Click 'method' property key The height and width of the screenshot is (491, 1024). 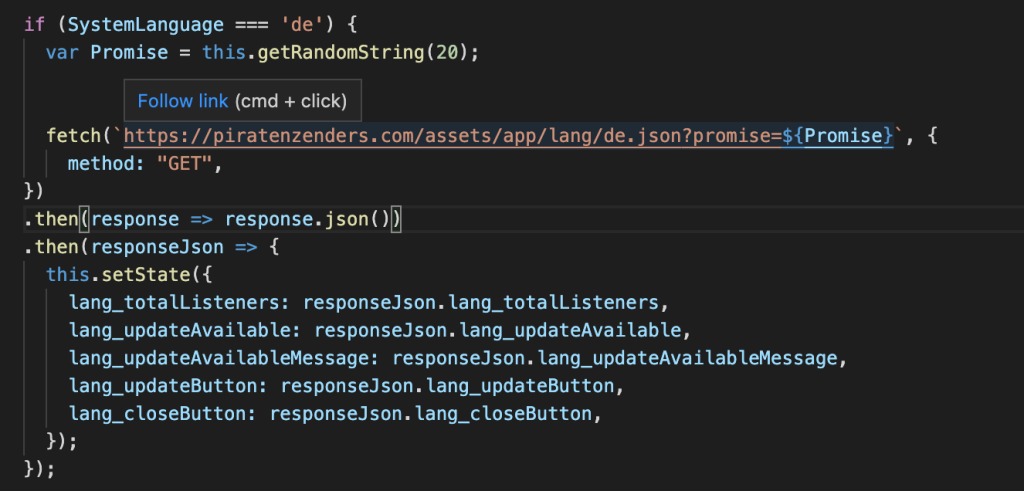(101, 165)
